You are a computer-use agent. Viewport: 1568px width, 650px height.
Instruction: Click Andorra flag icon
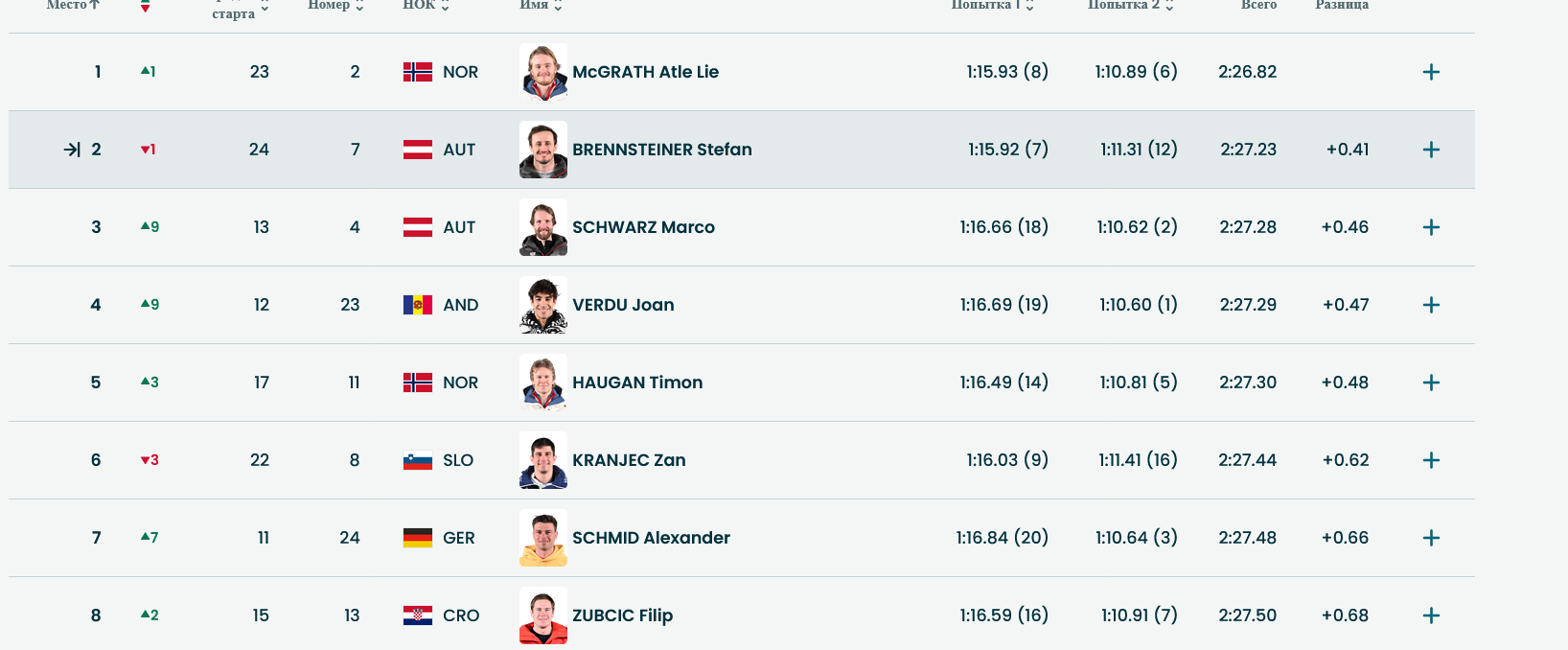418,305
